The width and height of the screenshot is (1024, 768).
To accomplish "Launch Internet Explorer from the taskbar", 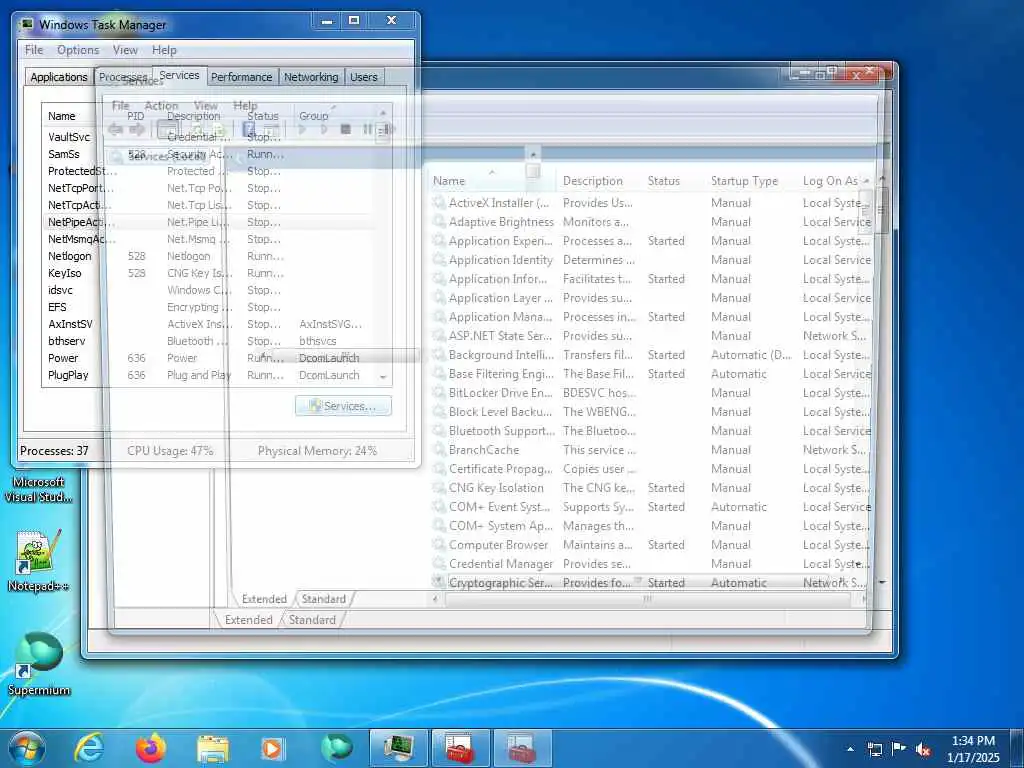I will (x=89, y=748).
